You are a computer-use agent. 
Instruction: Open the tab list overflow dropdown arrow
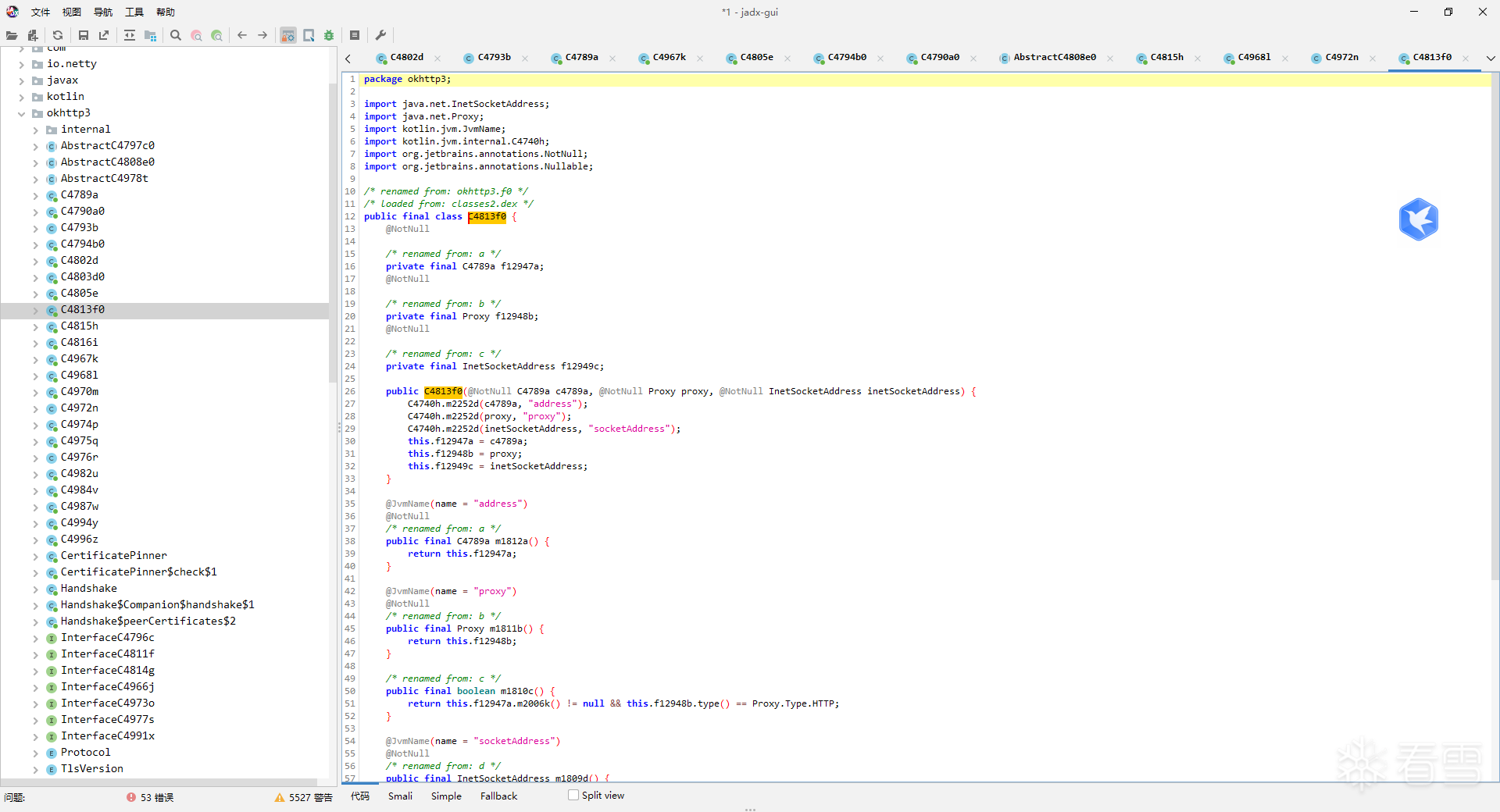coord(1490,58)
